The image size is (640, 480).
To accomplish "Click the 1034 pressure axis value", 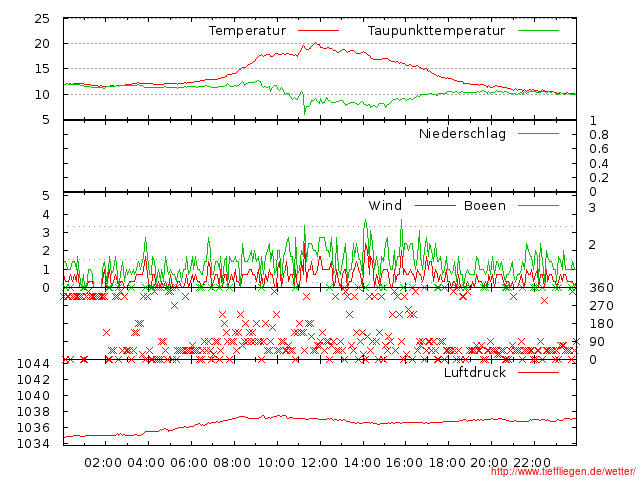I will 33,444.
